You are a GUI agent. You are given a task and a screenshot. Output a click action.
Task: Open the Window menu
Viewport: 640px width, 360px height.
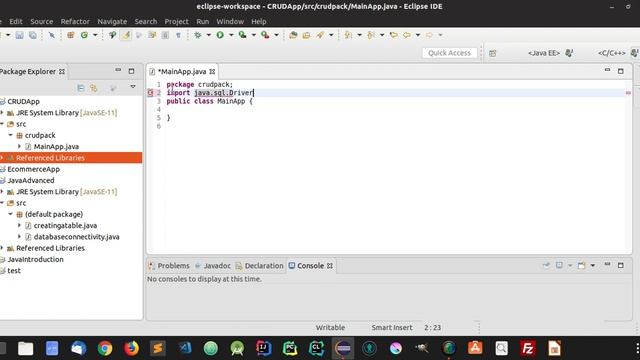click(x=230, y=22)
